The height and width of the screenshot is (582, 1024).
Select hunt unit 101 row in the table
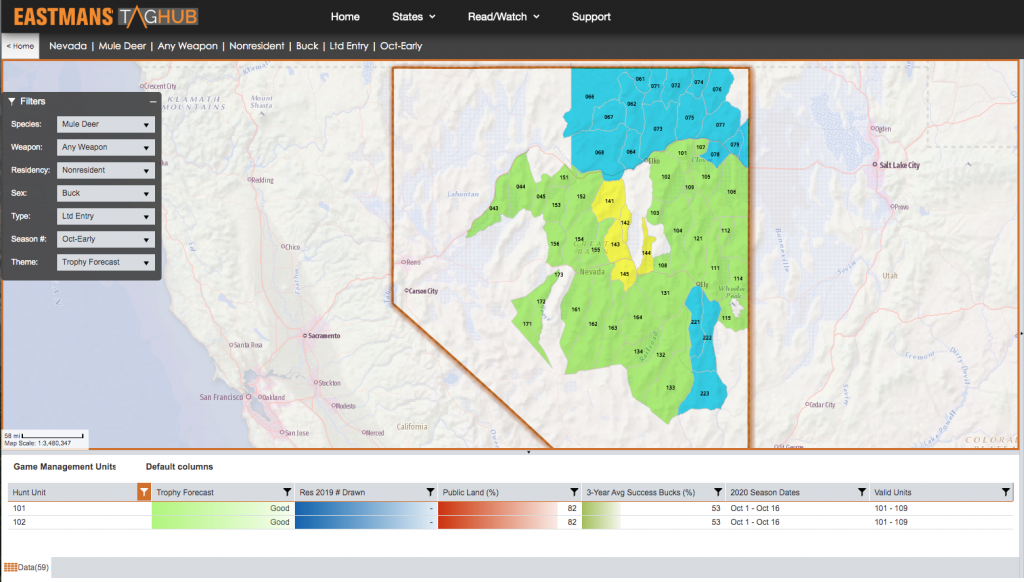point(511,508)
